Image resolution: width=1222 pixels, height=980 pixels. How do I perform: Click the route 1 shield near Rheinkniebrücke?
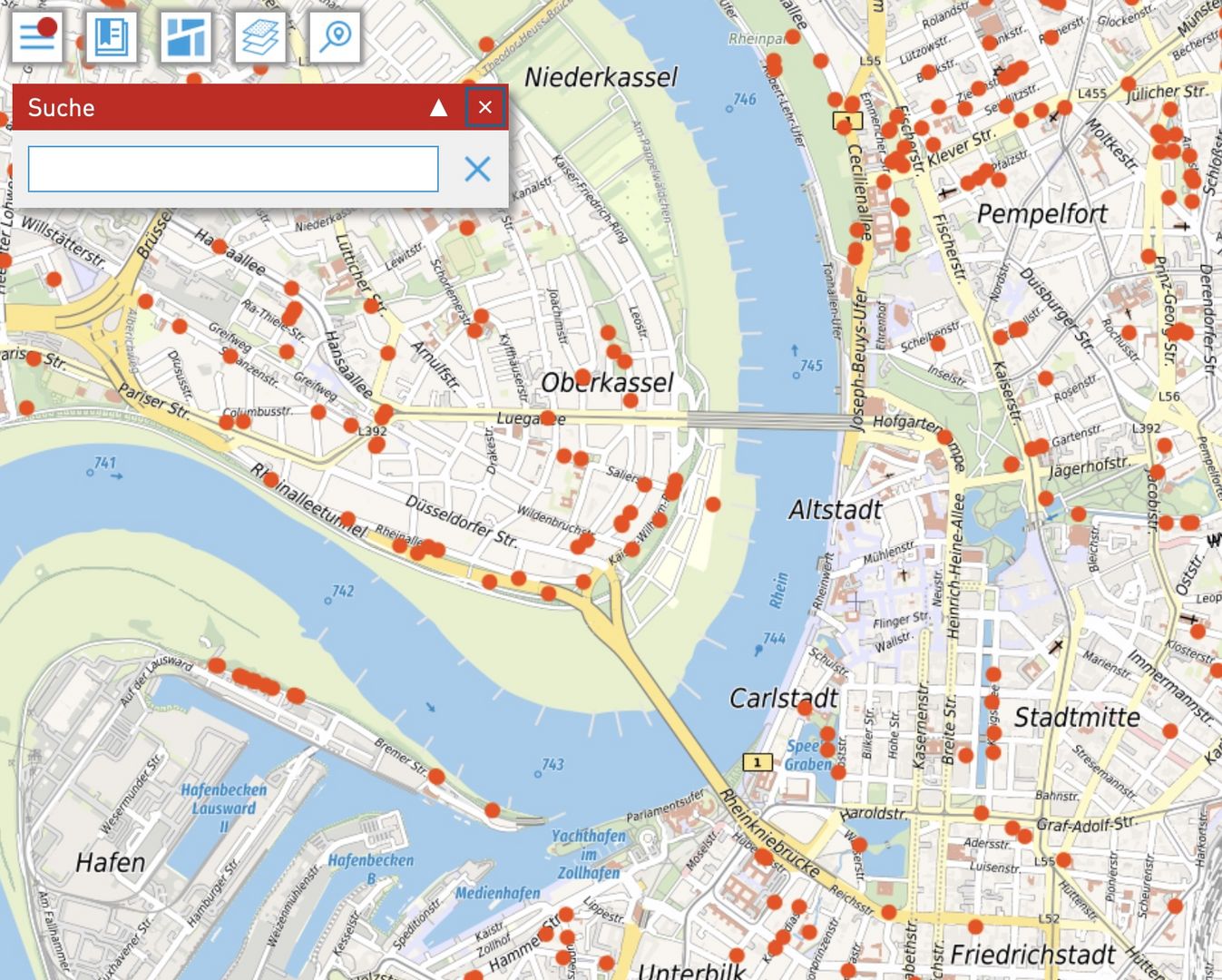point(757,762)
